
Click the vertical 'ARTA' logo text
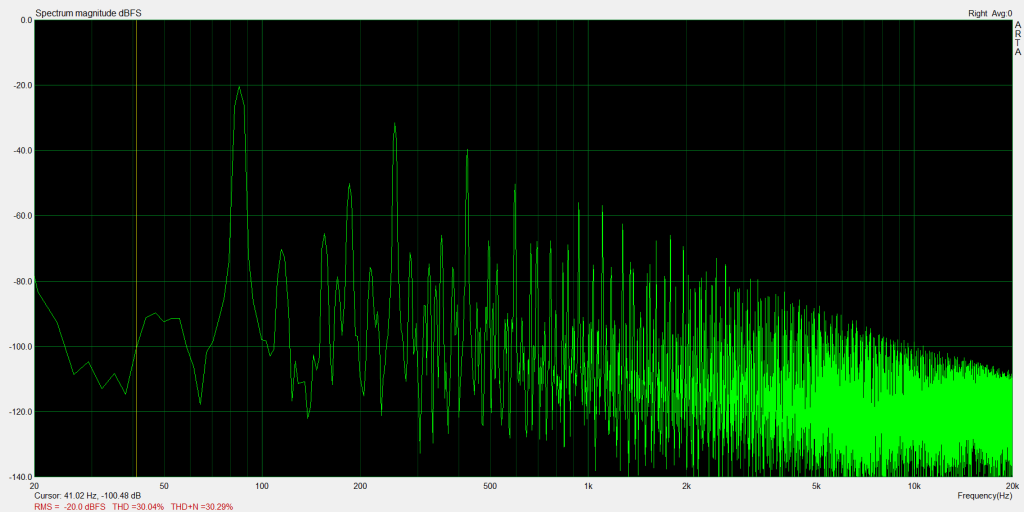[1017, 39]
